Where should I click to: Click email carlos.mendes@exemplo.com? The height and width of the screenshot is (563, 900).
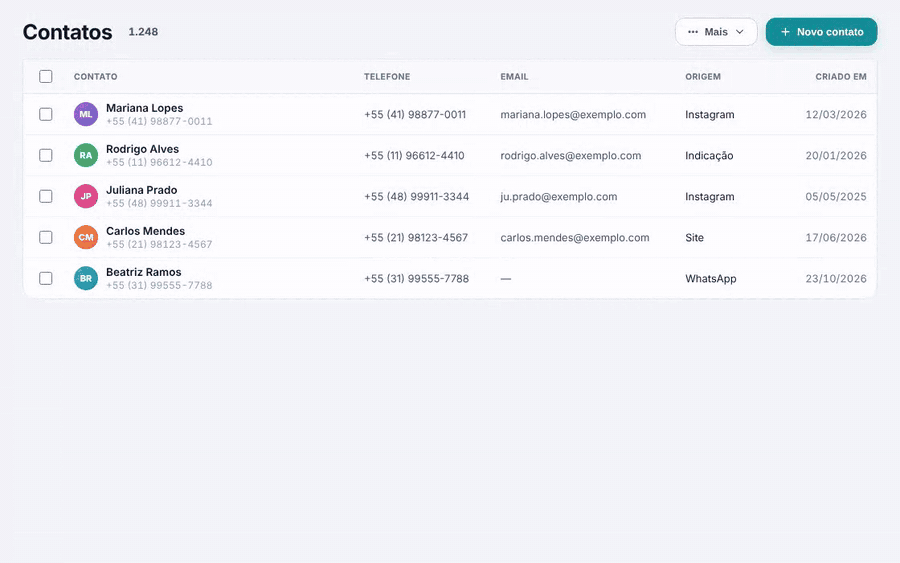[575, 238]
